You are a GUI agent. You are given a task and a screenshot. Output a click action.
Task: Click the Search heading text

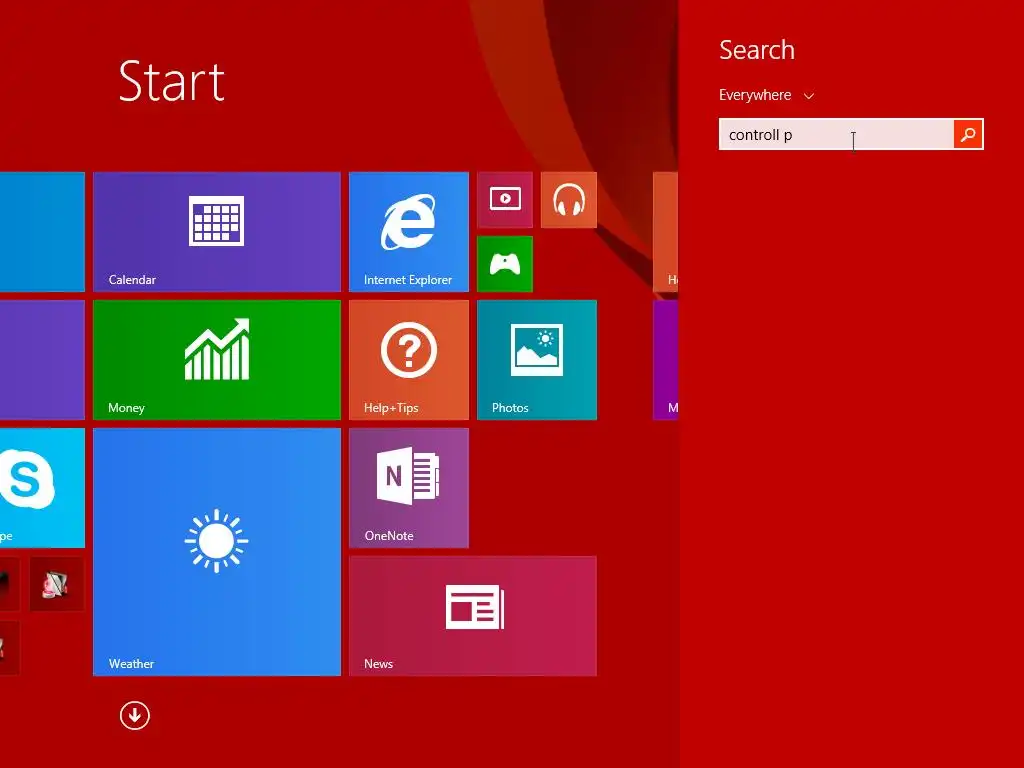click(x=757, y=50)
